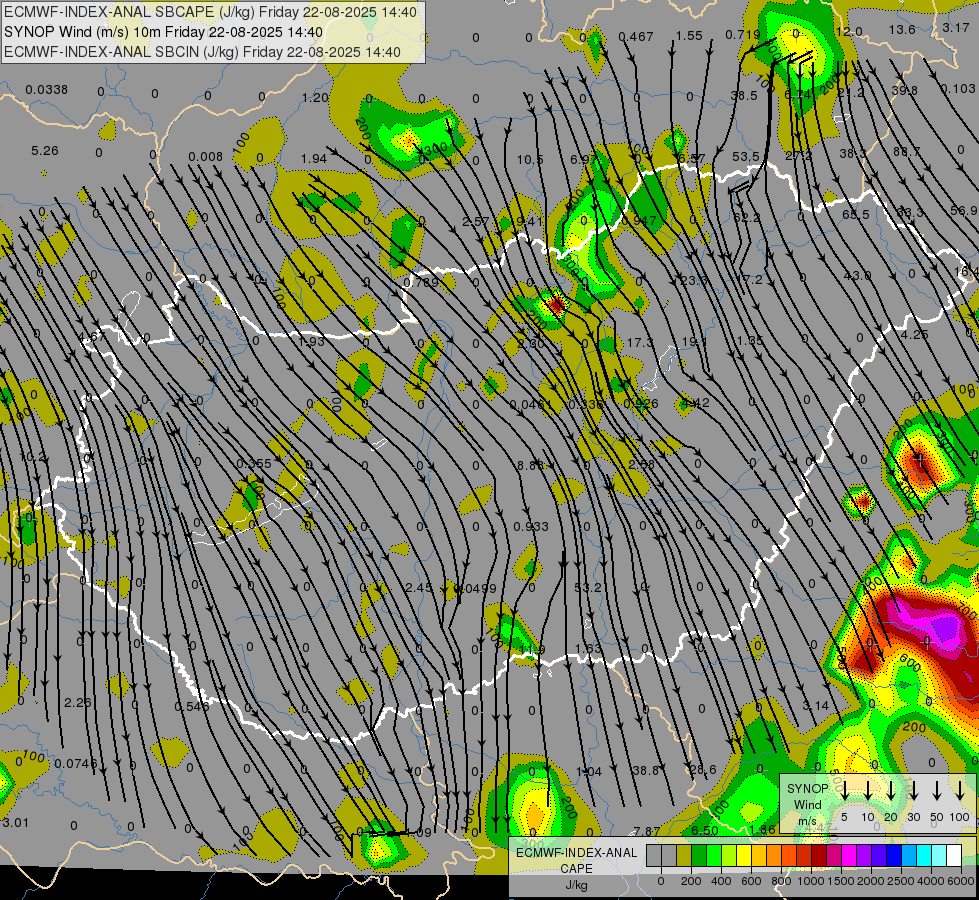Screen dimensions: 979x900
Task: Click the map value 8.88
Action: pyautogui.click(x=530, y=465)
